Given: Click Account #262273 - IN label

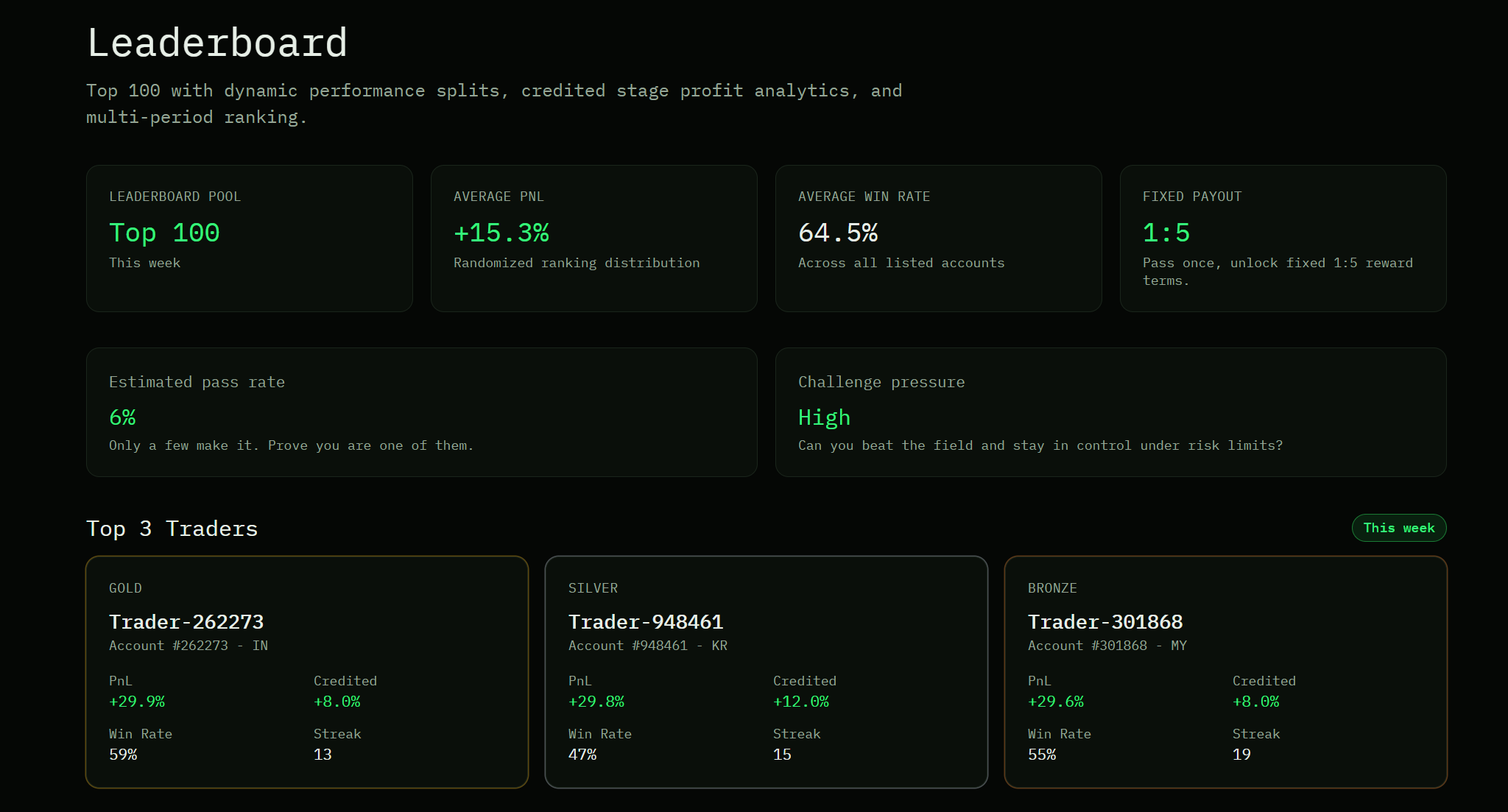Looking at the screenshot, I should click(188, 646).
